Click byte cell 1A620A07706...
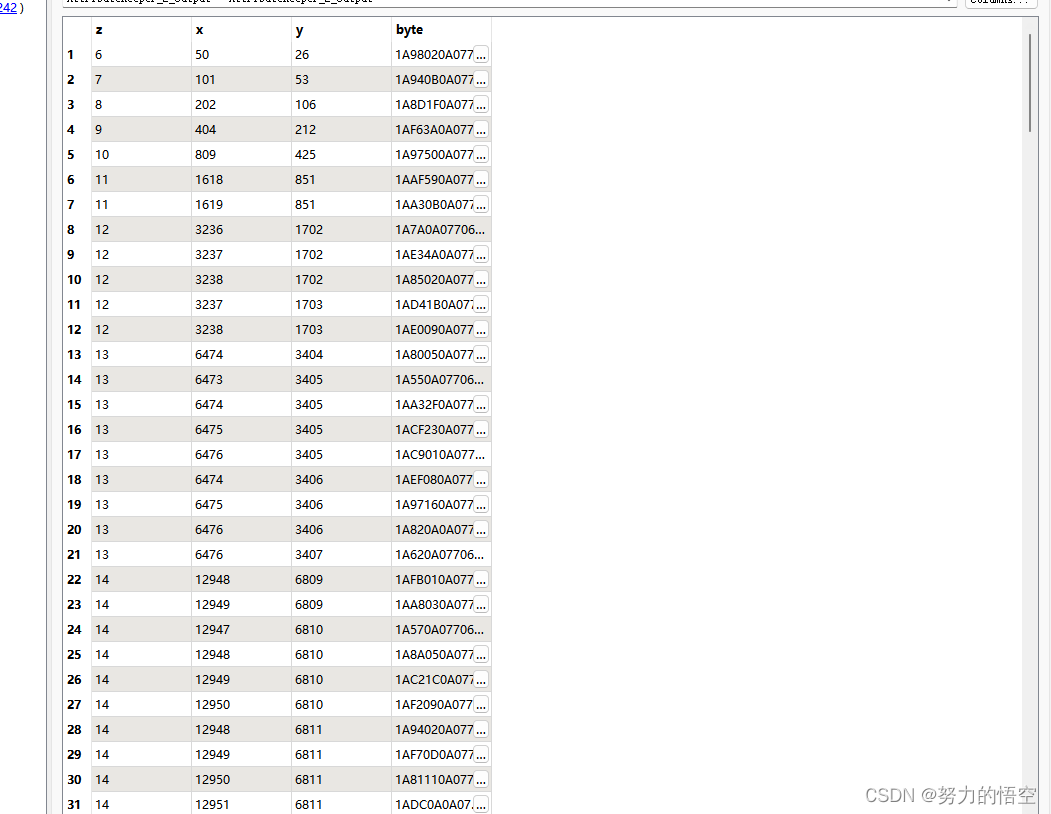Viewport: 1051px width, 814px height. [441, 555]
